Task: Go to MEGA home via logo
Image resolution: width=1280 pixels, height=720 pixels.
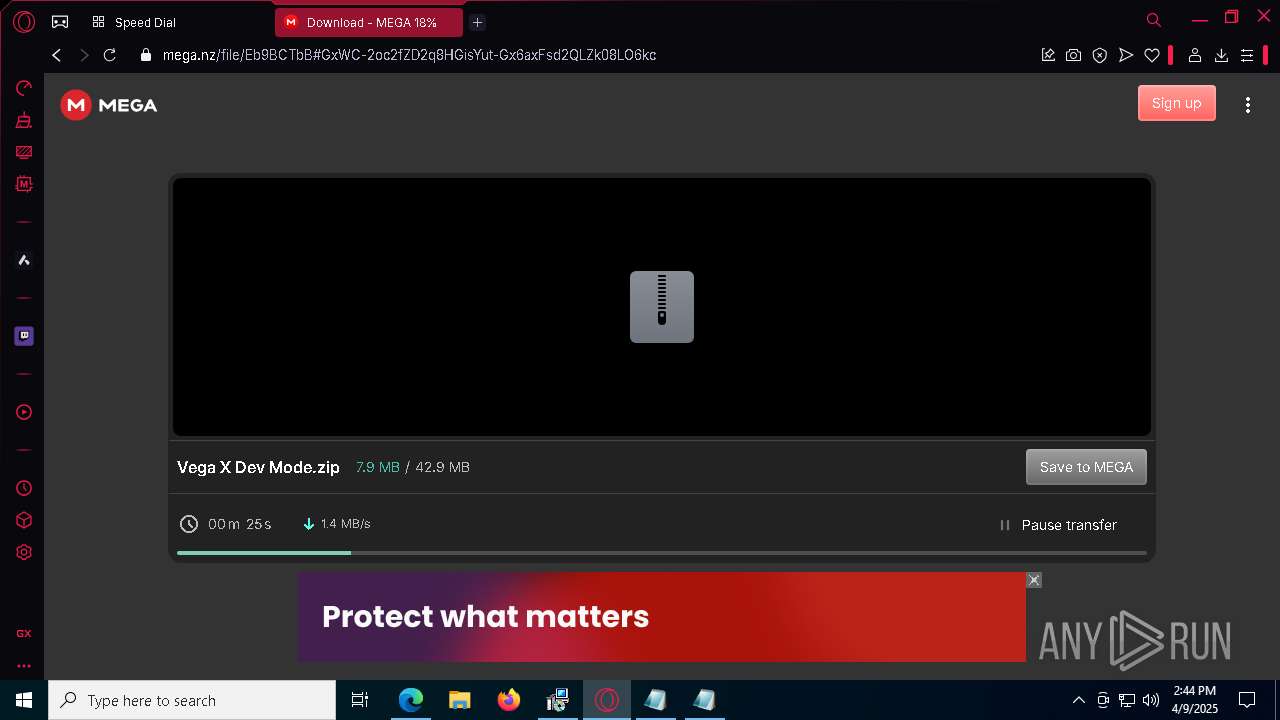Action: coord(109,105)
